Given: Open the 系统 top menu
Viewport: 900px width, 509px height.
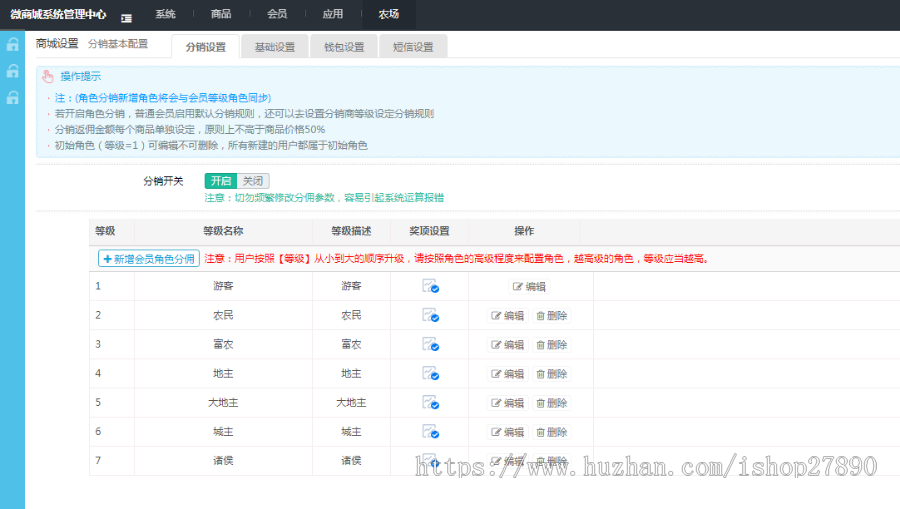Looking at the screenshot, I should 165,14.
